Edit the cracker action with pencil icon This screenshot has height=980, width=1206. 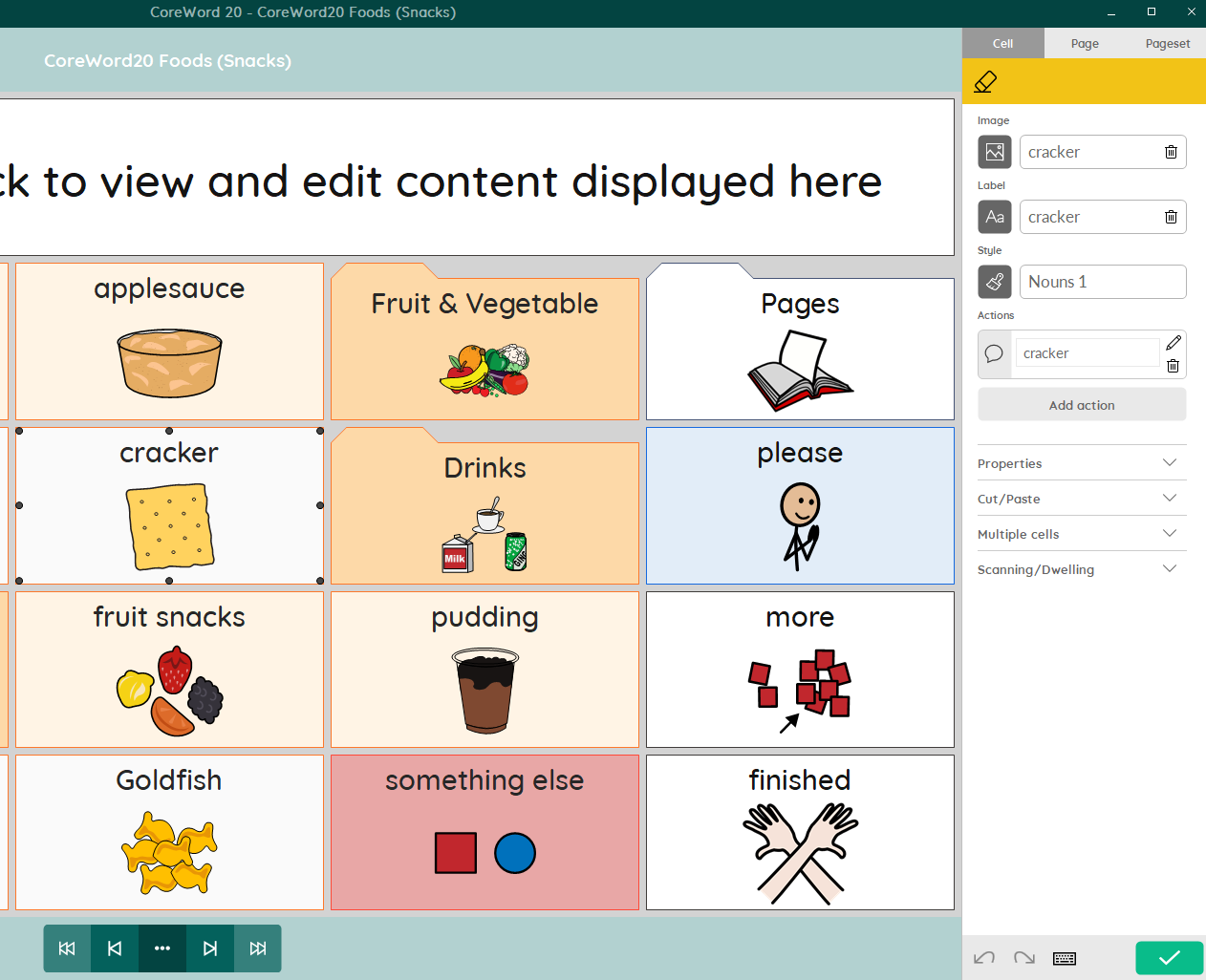click(1174, 342)
